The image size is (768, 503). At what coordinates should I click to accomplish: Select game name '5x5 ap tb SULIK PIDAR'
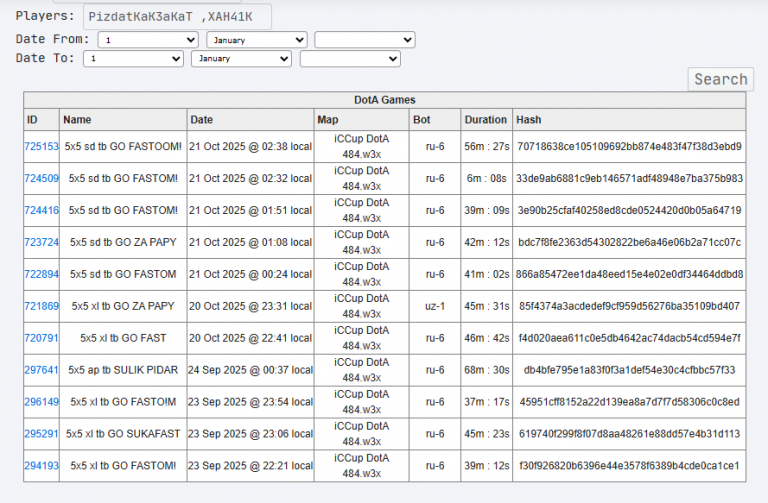[123, 370]
